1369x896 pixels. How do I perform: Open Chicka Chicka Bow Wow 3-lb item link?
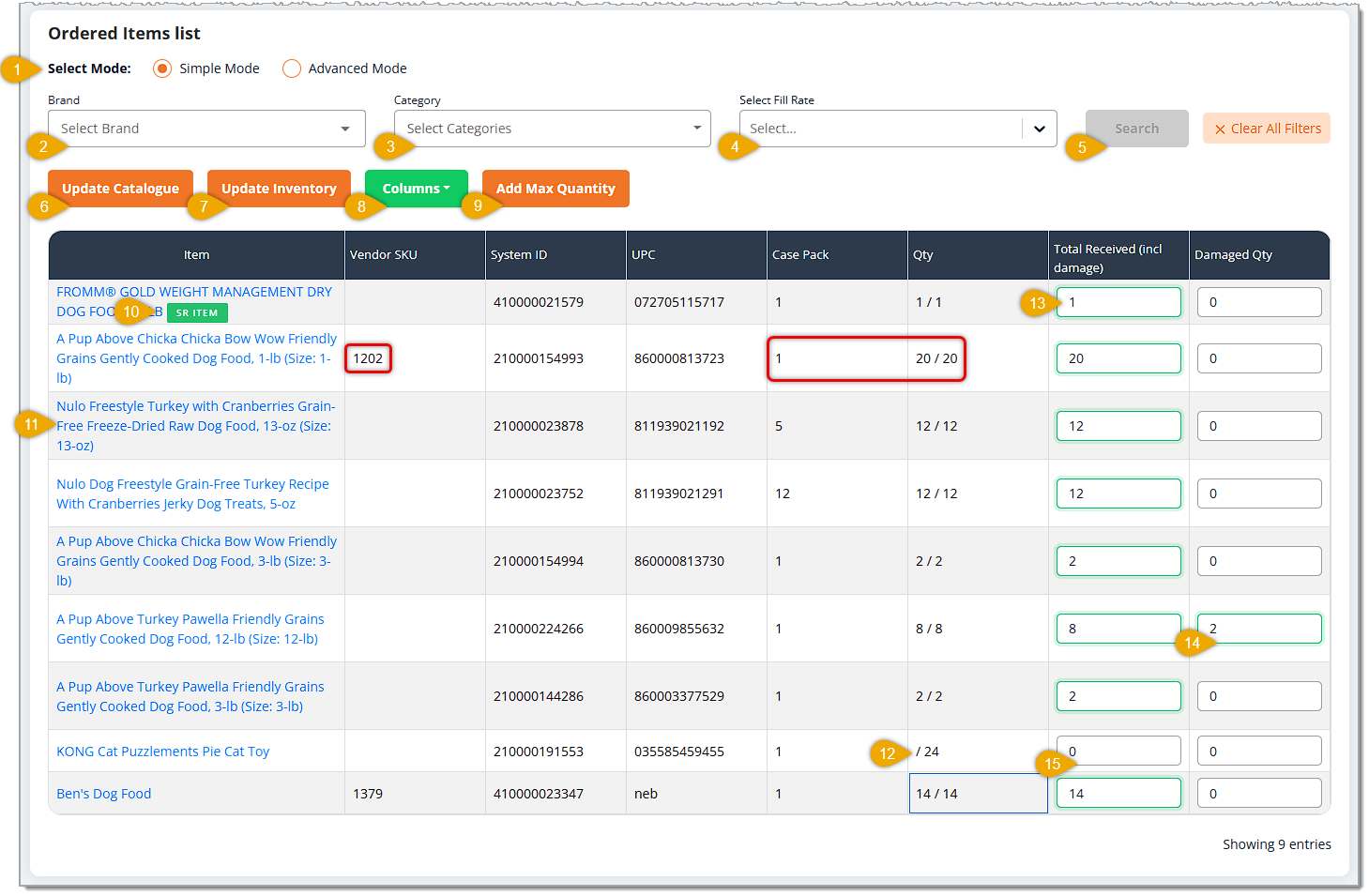(196, 561)
